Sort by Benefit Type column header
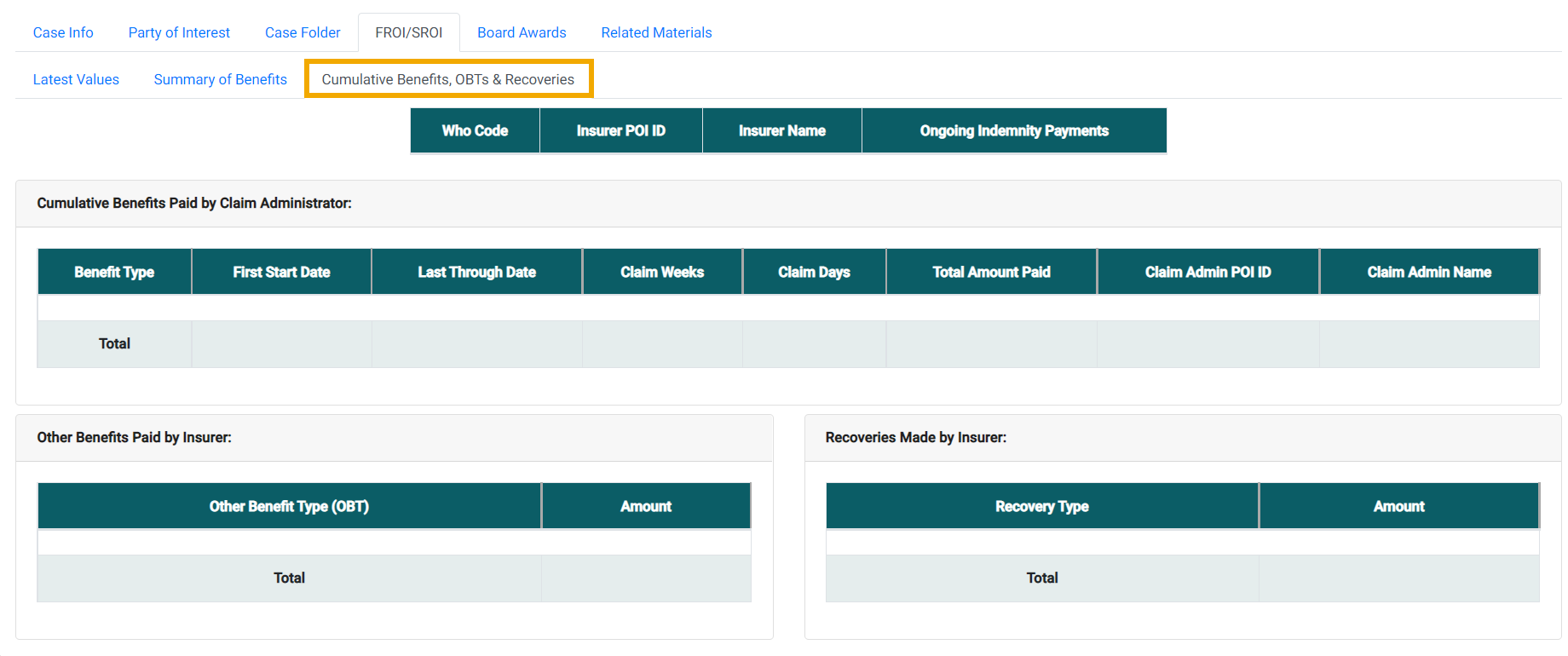Image resolution: width=1568 pixels, height=656 pixels. 114,272
